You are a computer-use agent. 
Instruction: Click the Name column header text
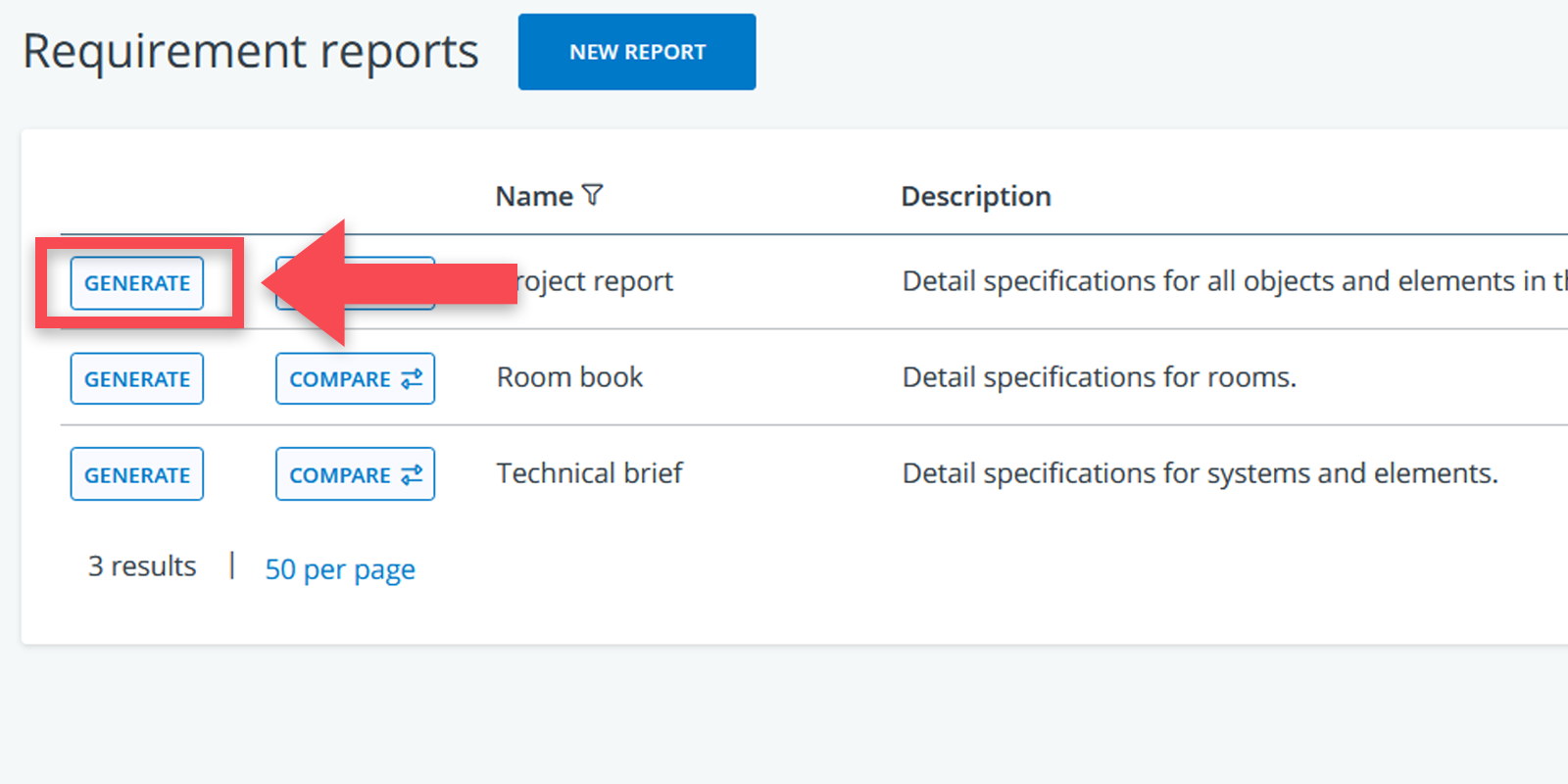coord(534,196)
